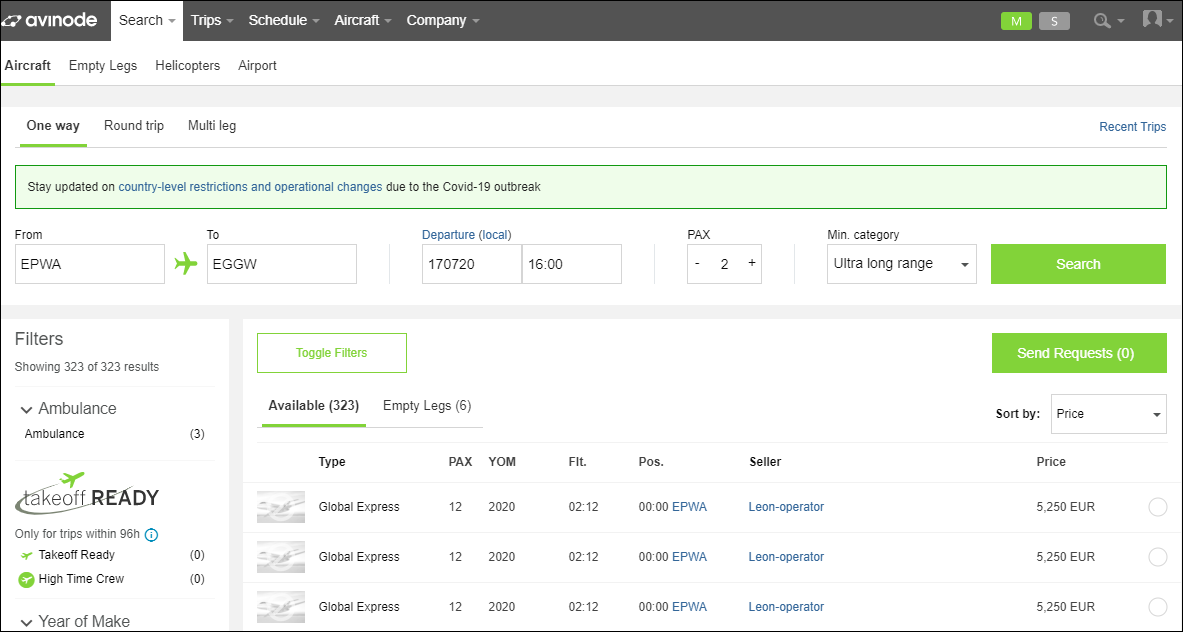The image size is (1183, 632).
Task: Open the Aircraft dropdown in top bar
Action: pyautogui.click(x=363, y=20)
